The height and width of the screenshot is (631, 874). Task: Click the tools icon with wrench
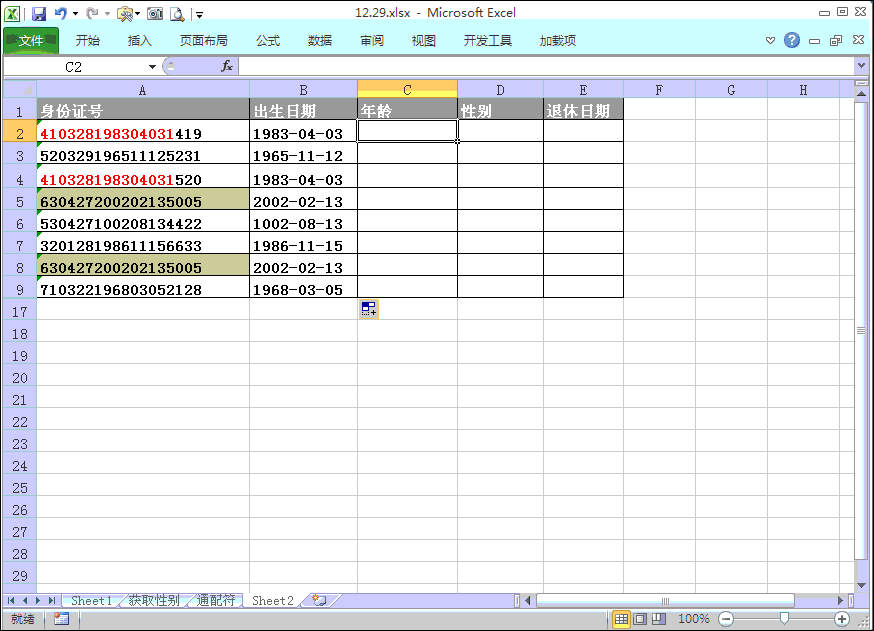pyautogui.click(x=125, y=13)
